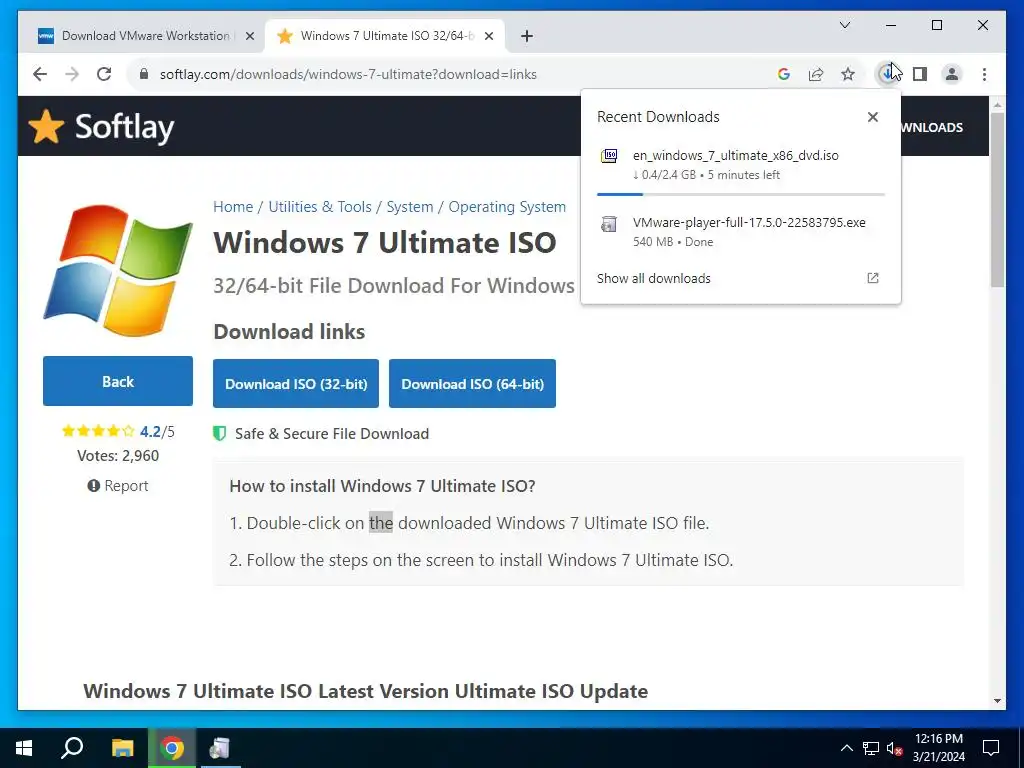1024x768 pixels.
Task: Open taskbar search magnifier
Action: 72,748
